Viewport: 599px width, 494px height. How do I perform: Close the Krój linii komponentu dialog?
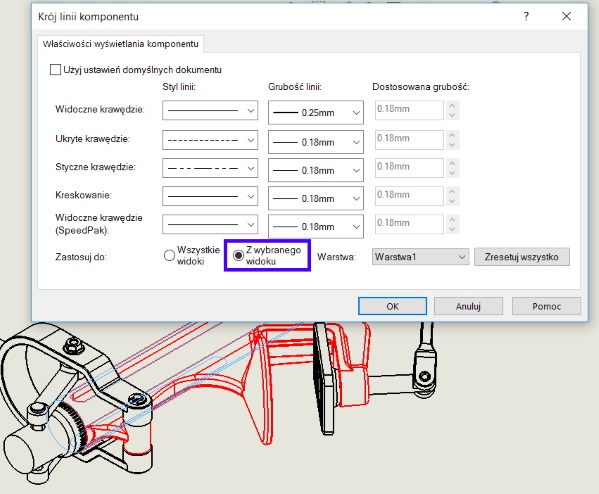[566, 16]
